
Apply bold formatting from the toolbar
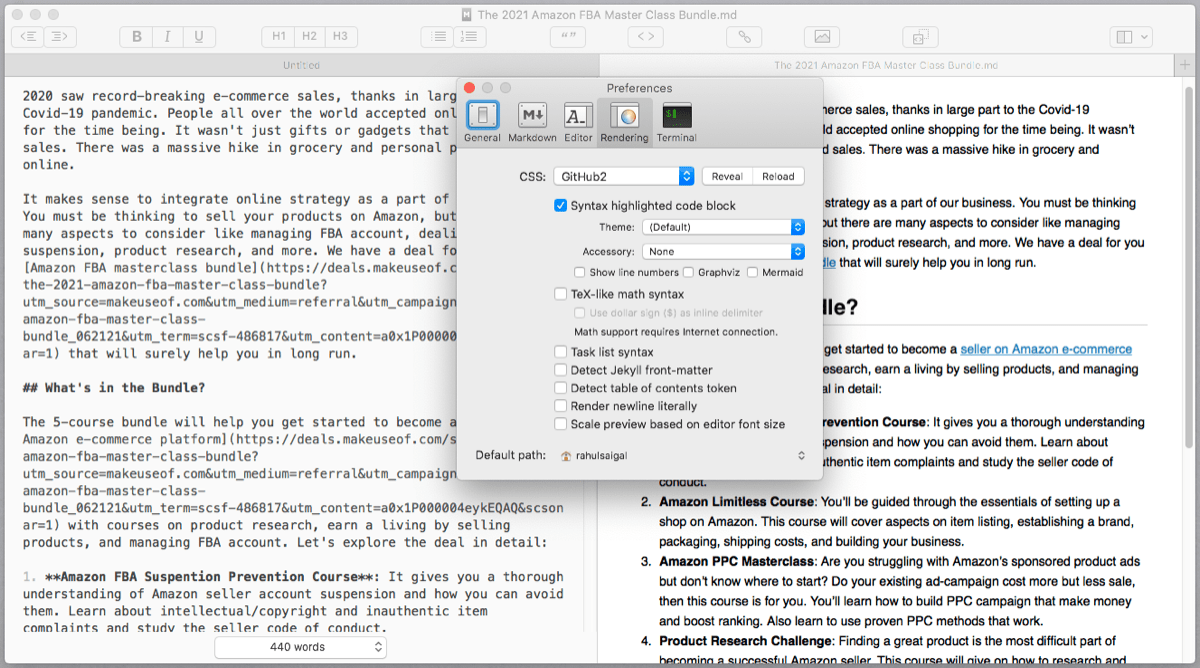point(136,37)
